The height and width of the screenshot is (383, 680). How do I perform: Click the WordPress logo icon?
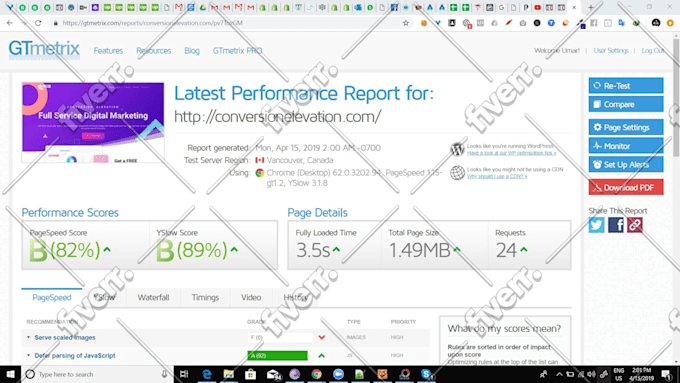457,149
